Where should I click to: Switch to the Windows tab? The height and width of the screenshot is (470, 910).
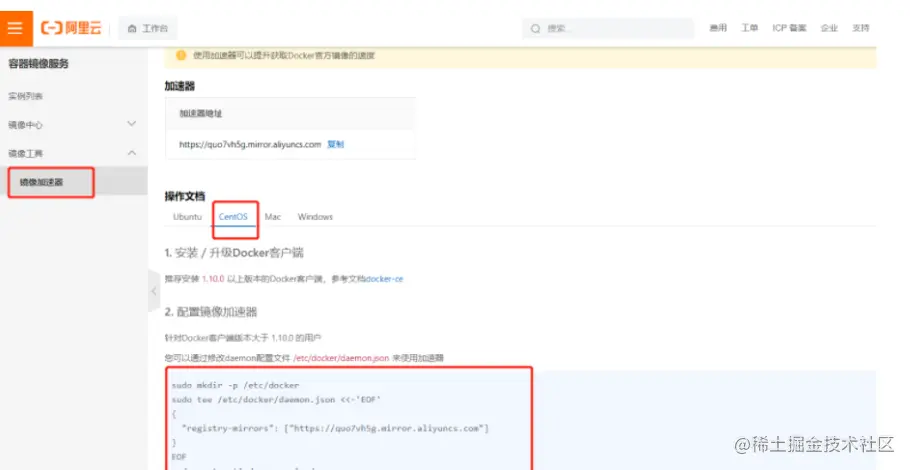(315, 216)
